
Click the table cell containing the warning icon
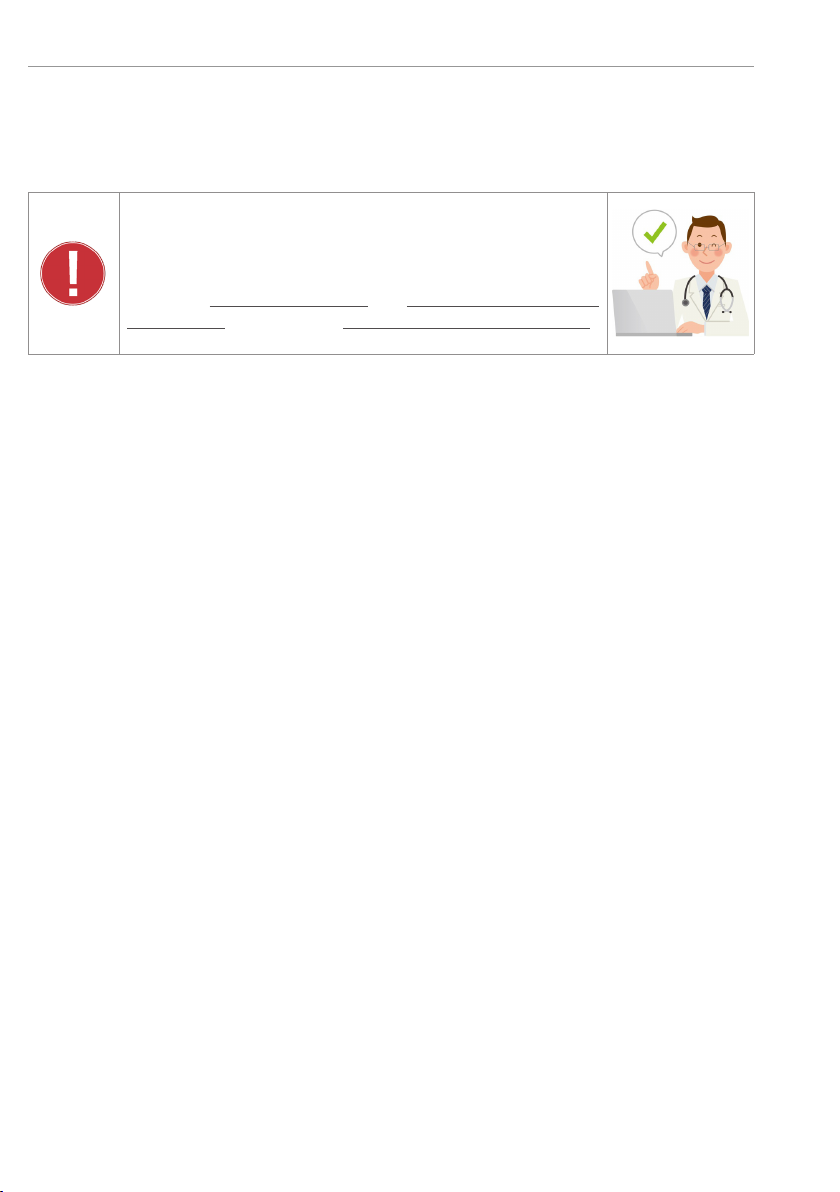[x=74, y=274]
